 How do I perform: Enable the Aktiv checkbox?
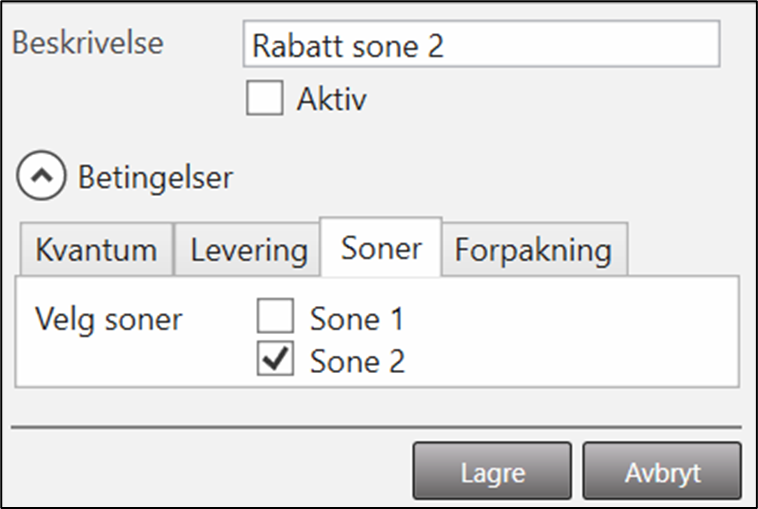click(265, 99)
